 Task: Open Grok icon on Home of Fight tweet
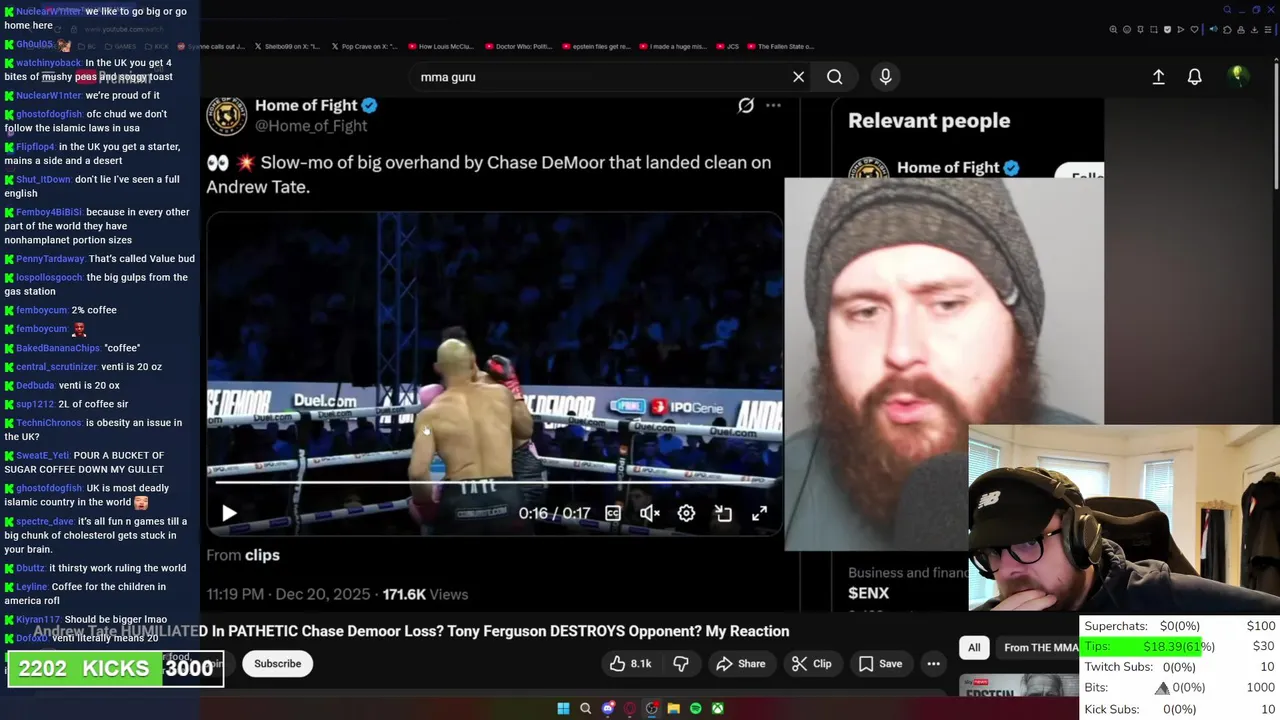(x=746, y=105)
